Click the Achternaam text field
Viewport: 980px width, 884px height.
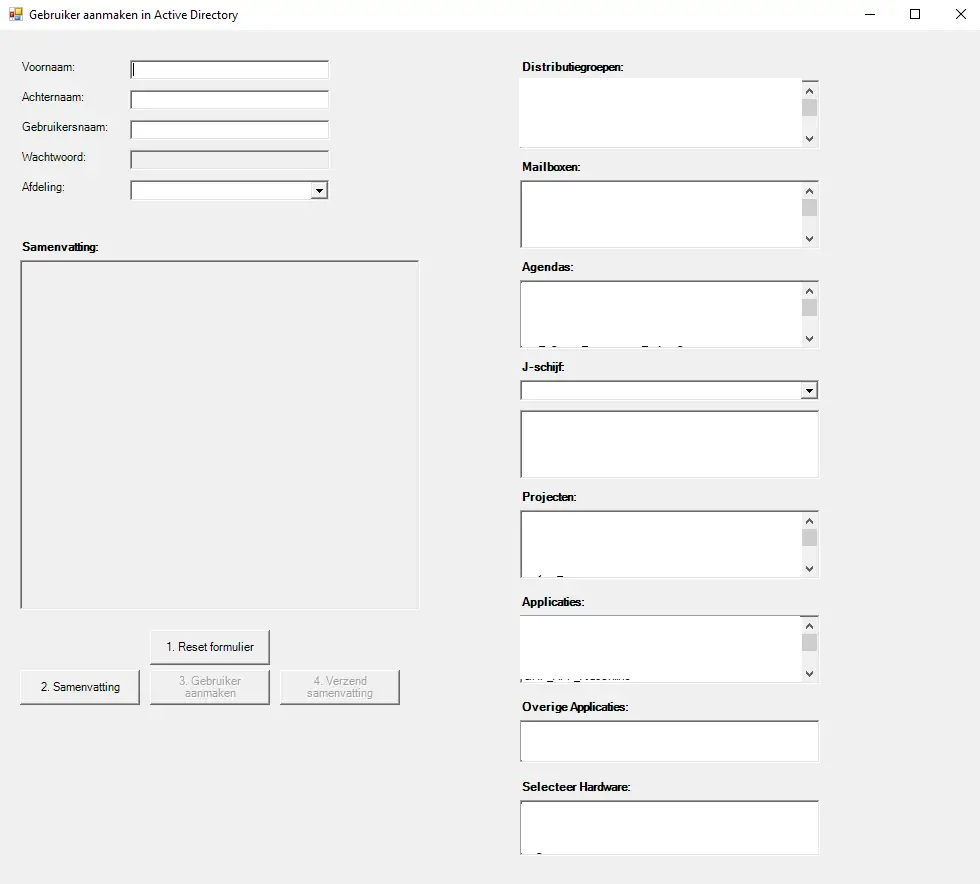tap(229, 100)
